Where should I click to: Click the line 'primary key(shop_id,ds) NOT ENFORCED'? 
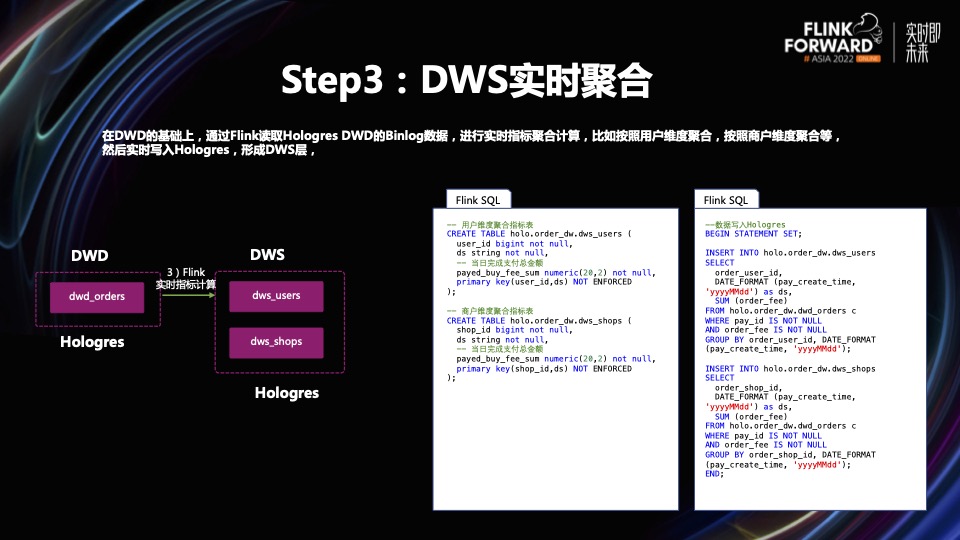point(544,369)
